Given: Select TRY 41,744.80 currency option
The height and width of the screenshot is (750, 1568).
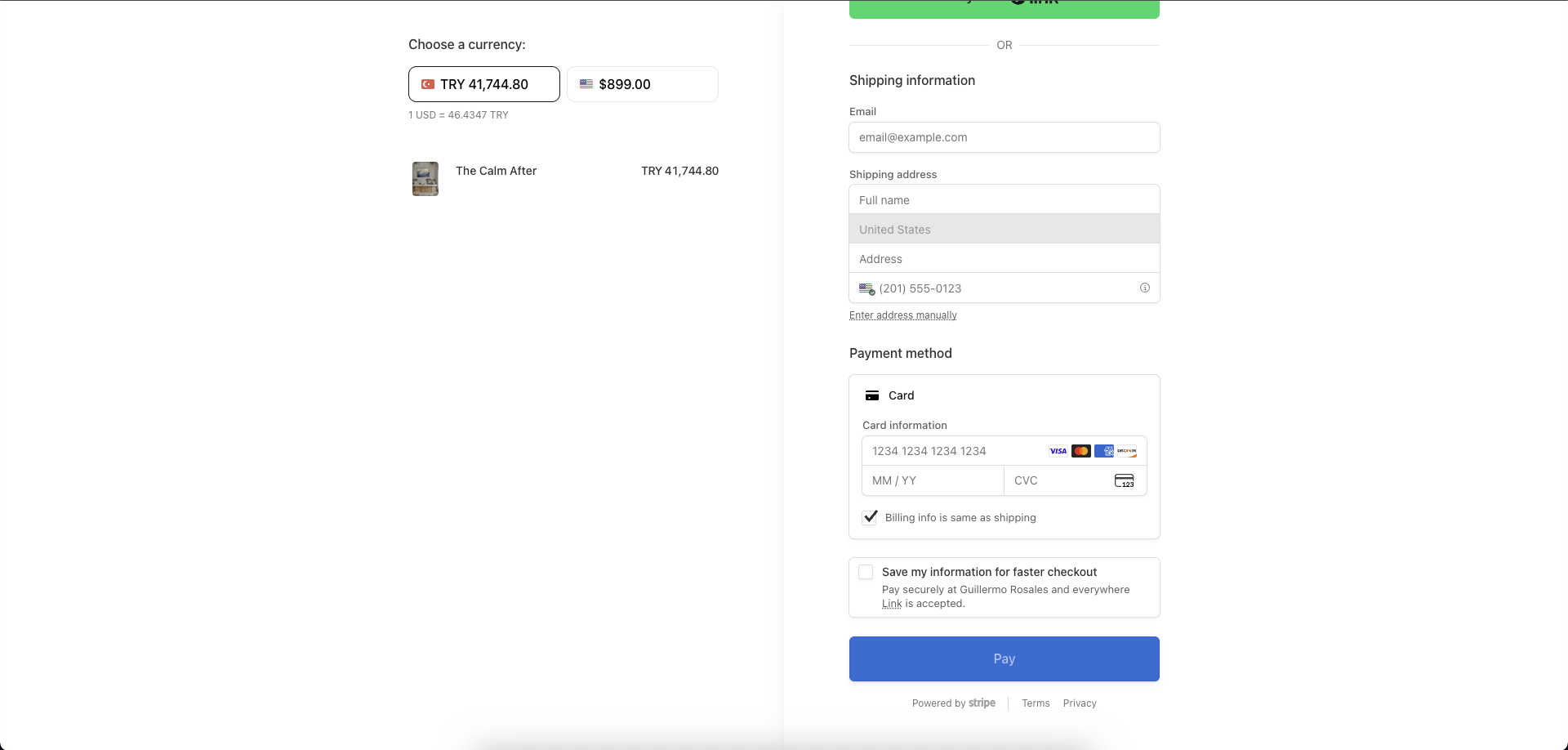Looking at the screenshot, I should coord(483,84).
